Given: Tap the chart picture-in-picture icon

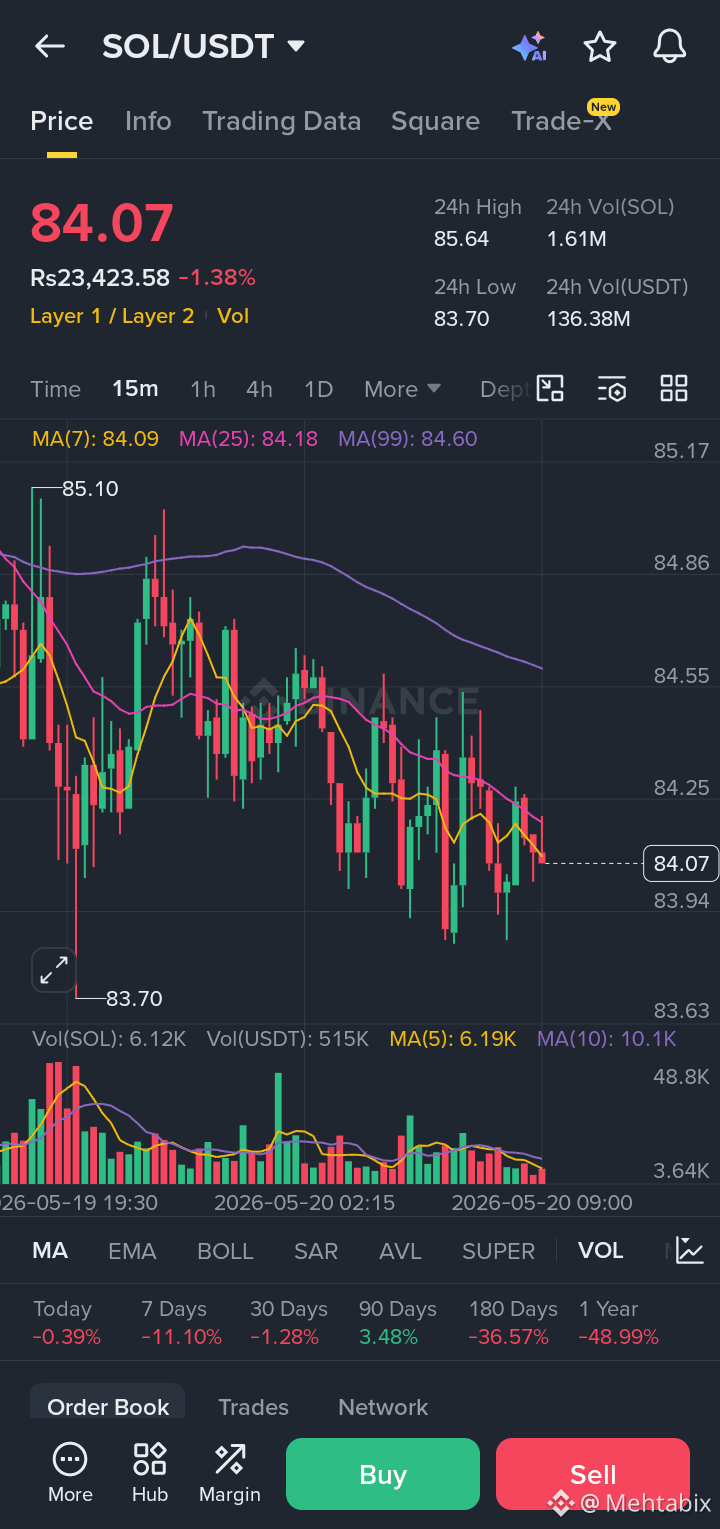Looking at the screenshot, I should (550, 389).
